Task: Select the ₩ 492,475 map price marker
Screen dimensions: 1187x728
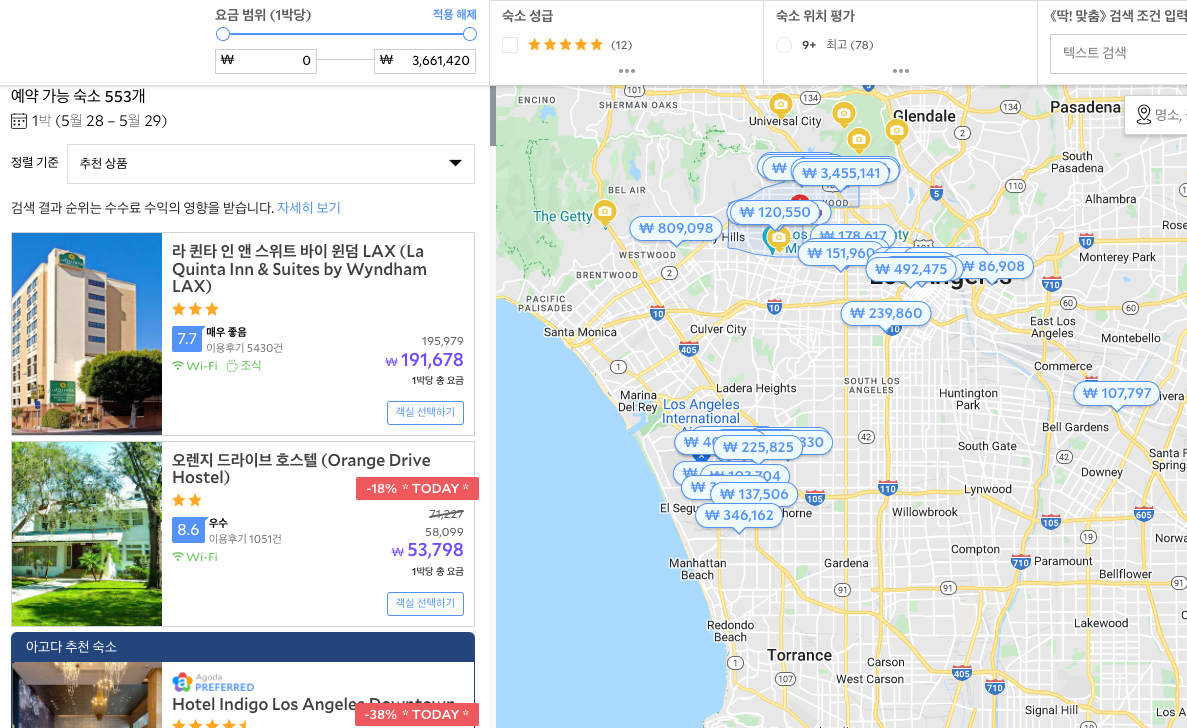Action: pos(911,269)
